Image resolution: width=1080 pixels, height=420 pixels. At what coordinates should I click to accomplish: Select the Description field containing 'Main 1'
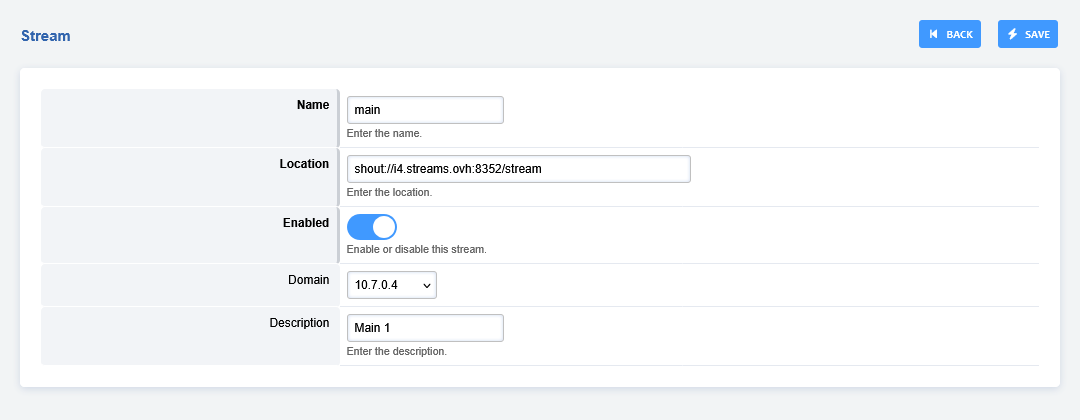(x=425, y=328)
